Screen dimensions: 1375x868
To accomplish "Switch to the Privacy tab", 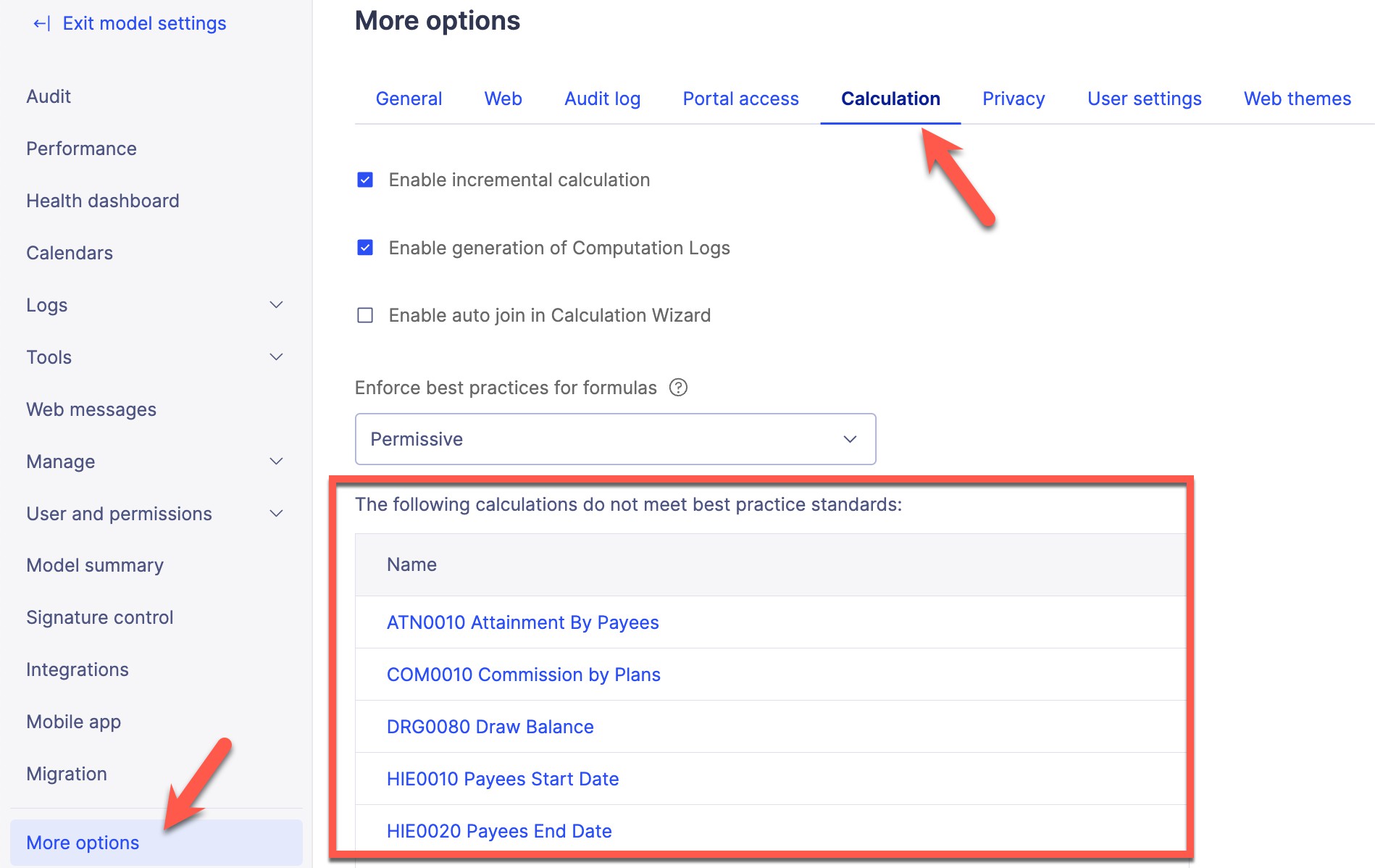I will tap(1013, 99).
